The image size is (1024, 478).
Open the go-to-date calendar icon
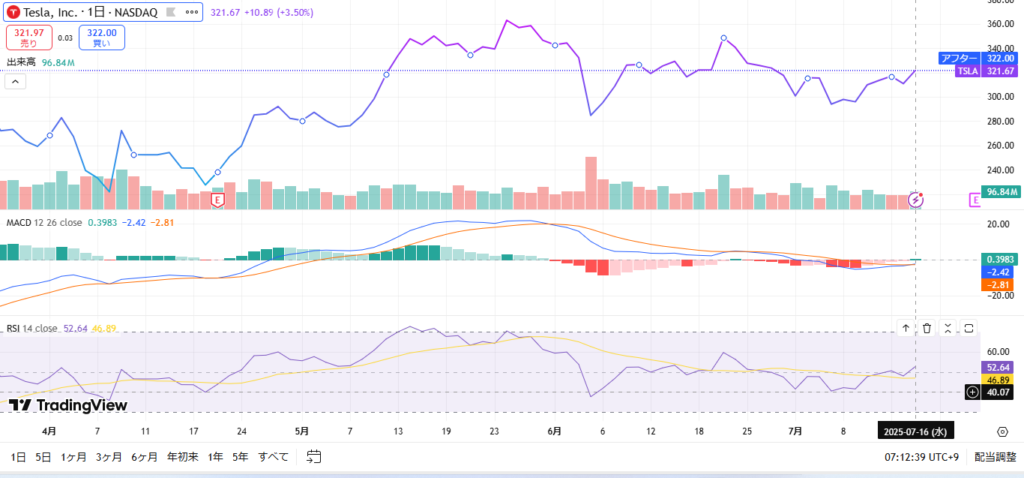click(x=314, y=456)
